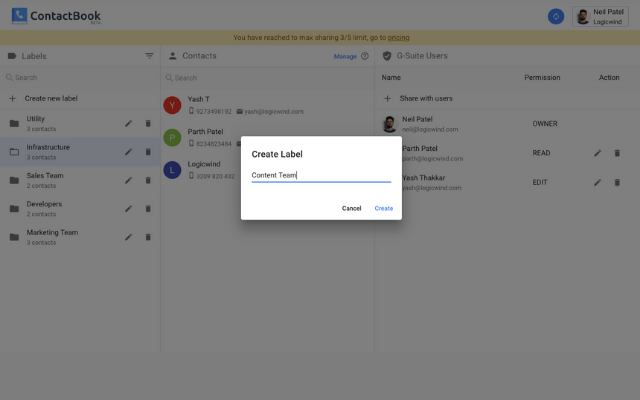Remove Yash Thakkar from sharing
The height and width of the screenshot is (400, 640).
(x=617, y=182)
